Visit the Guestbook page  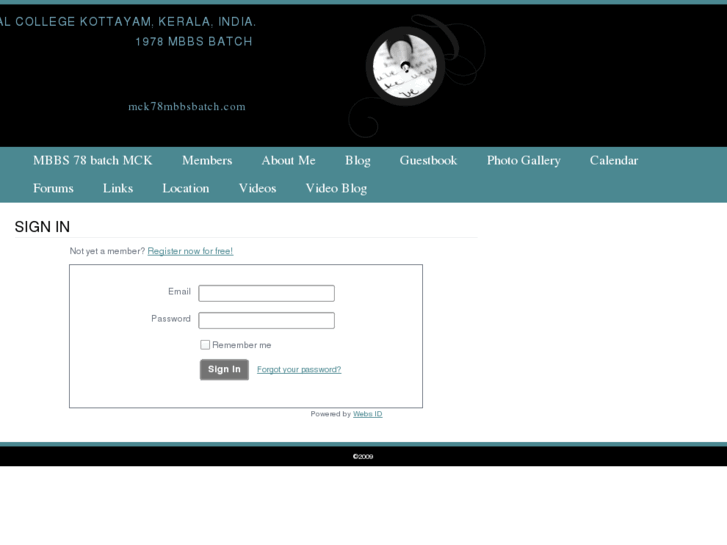(x=428, y=160)
